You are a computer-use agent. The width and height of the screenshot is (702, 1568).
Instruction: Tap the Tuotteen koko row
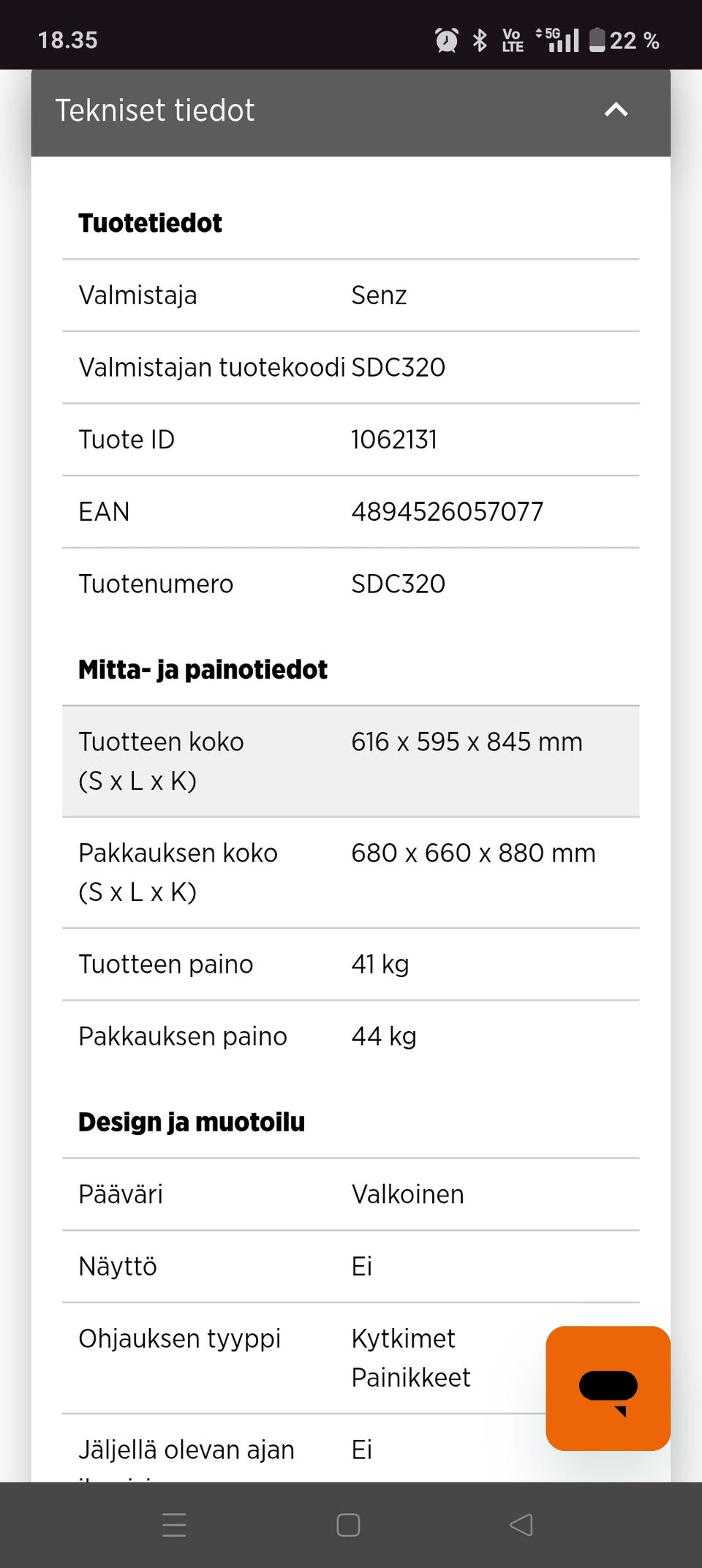point(351,761)
